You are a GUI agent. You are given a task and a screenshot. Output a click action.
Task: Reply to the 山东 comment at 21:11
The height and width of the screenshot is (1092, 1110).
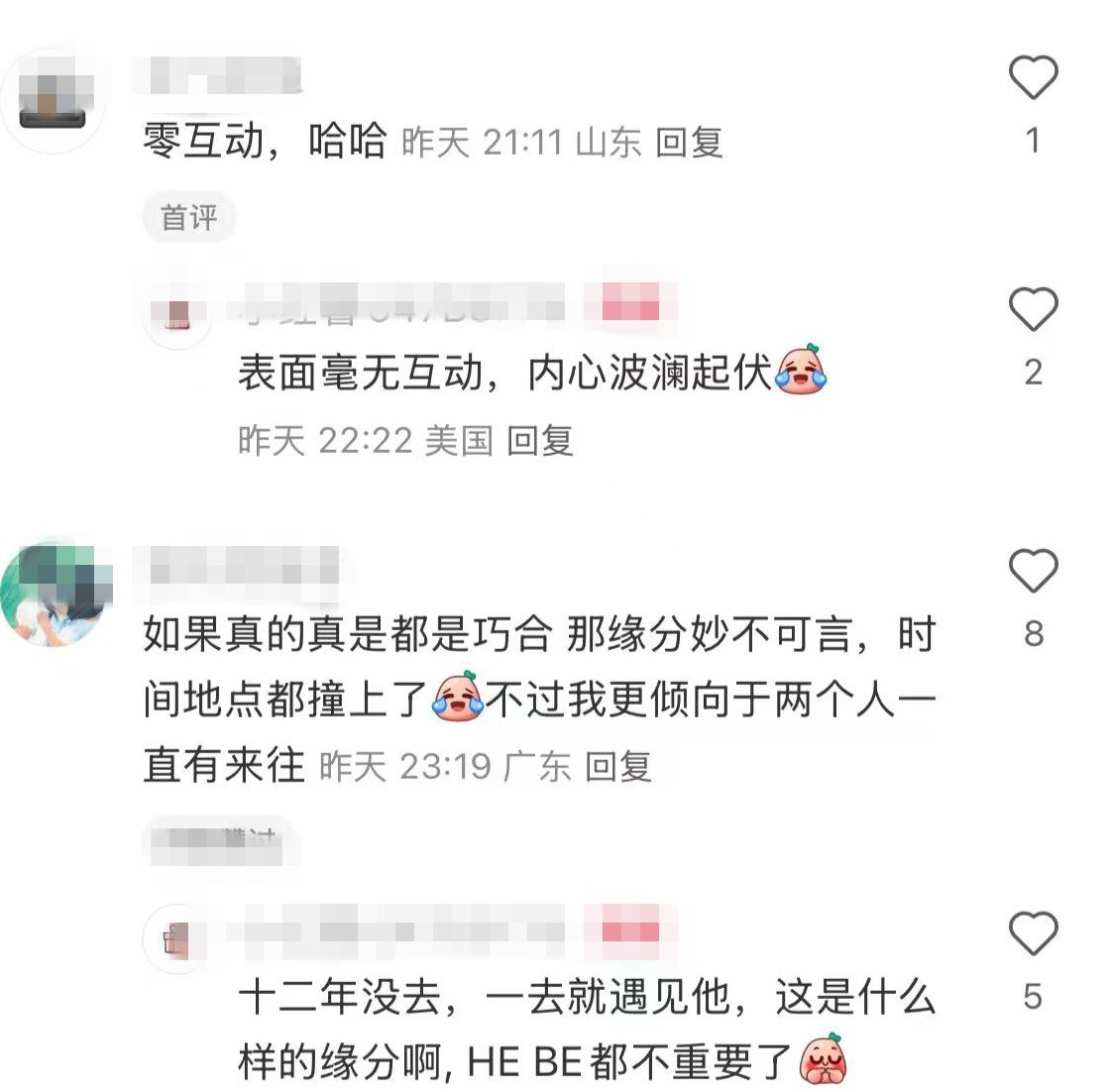point(689,143)
